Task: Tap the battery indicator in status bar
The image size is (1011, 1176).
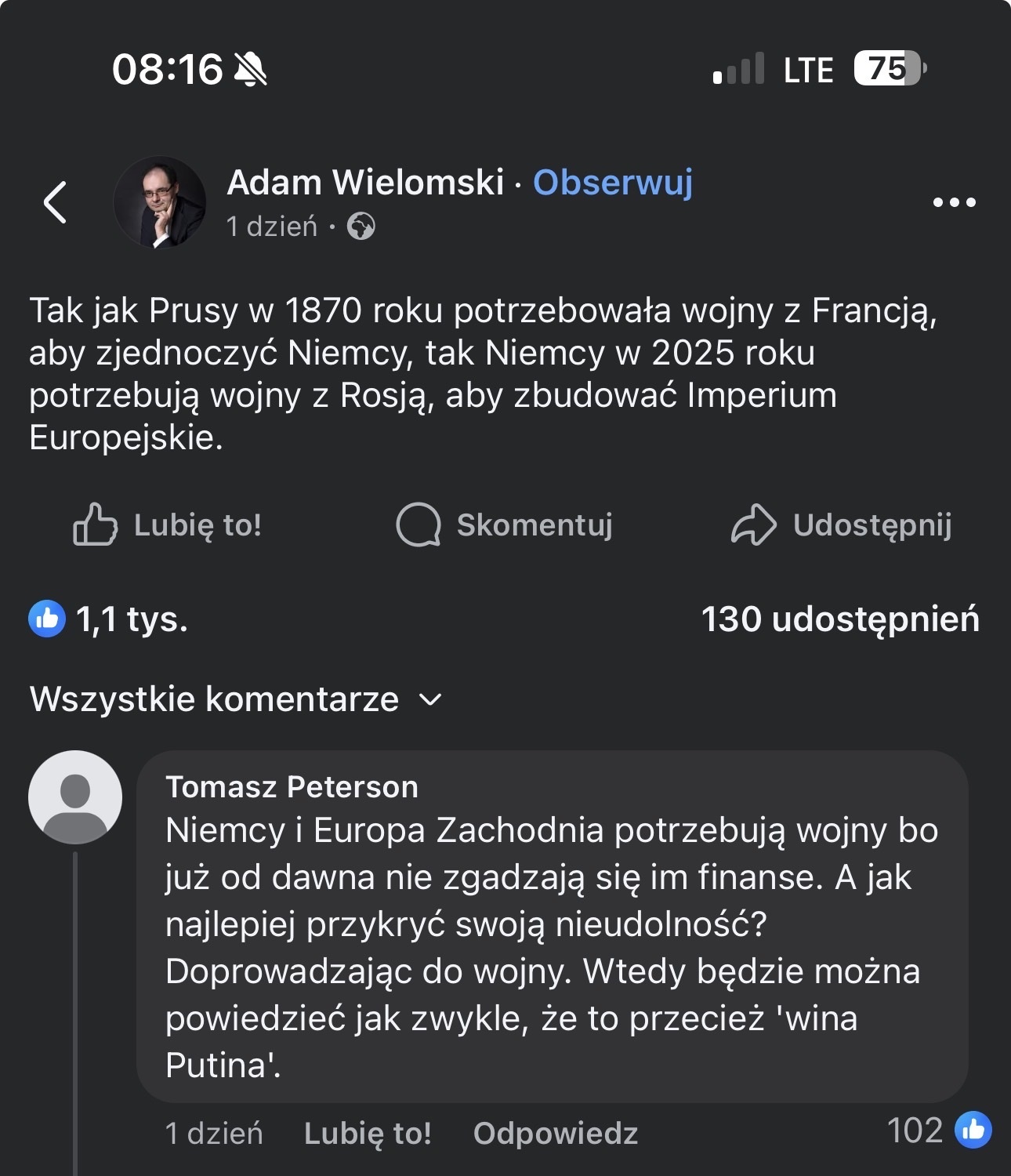Action: (890, 69)
